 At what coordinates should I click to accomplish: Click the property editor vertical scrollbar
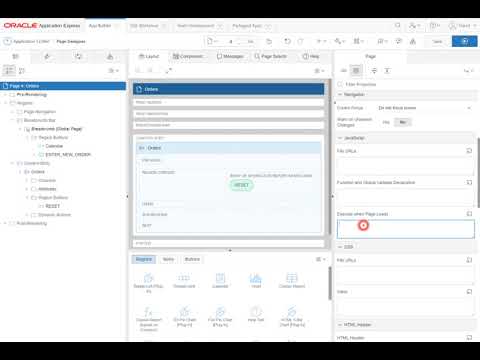click(x=478, y=173)
